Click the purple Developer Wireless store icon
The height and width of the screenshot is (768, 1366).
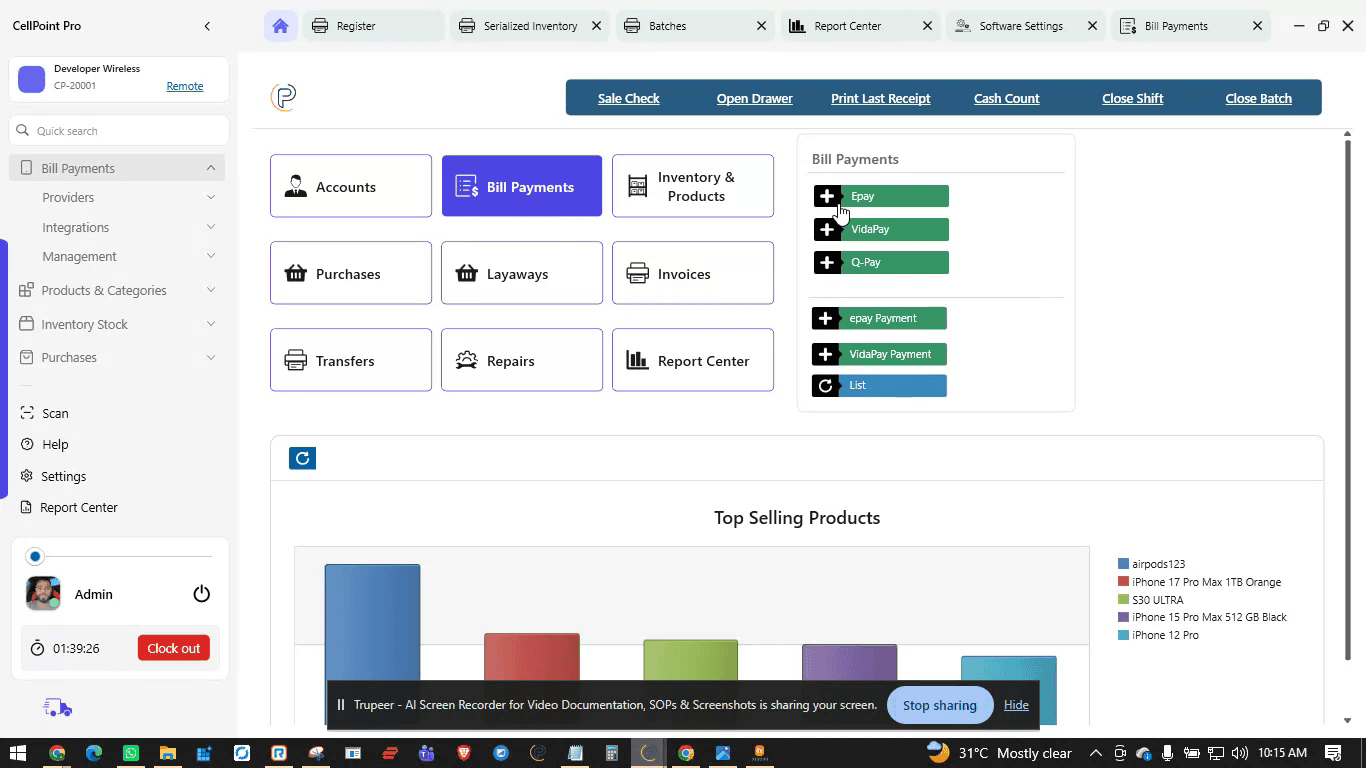coord(32,79)
